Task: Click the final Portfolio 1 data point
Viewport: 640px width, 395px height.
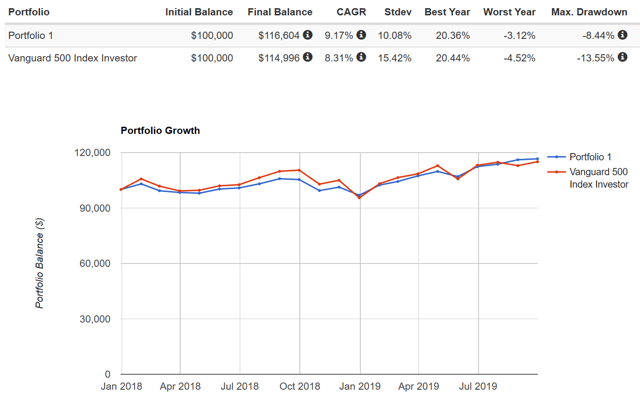Action: coord(537,159)
